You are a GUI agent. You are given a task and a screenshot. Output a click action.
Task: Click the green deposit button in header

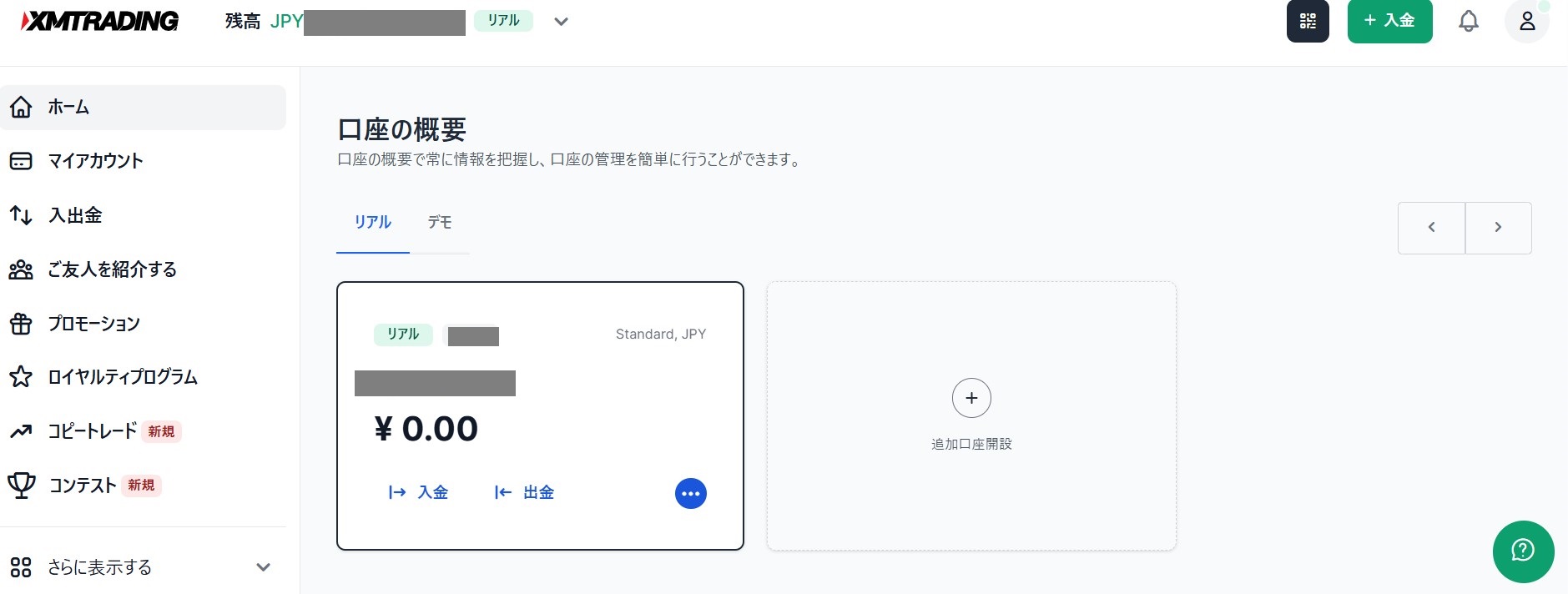(1389, 22)
